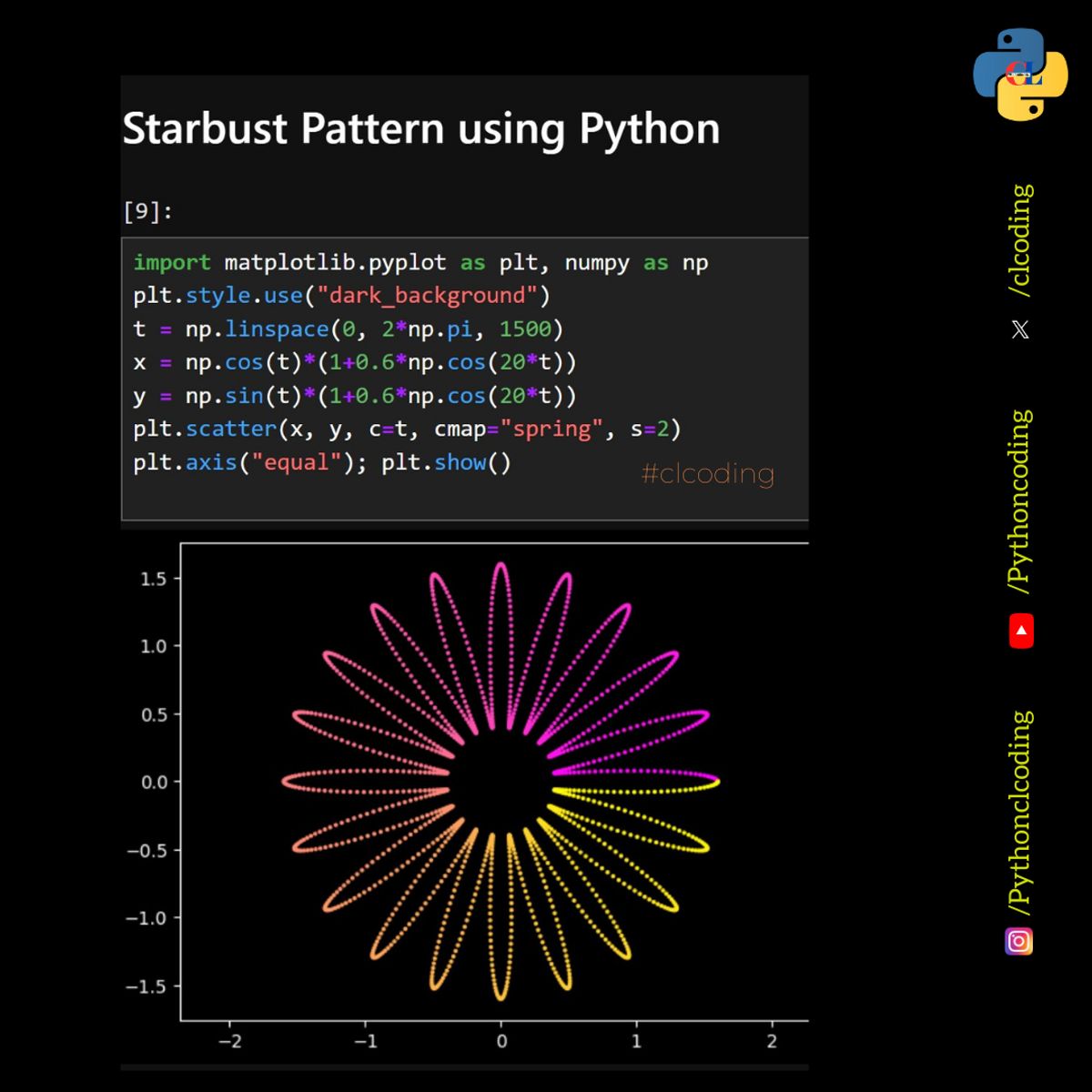Click the #clcoding watermark in the code cell
1092x1092 pixels.
click(708, 473)
